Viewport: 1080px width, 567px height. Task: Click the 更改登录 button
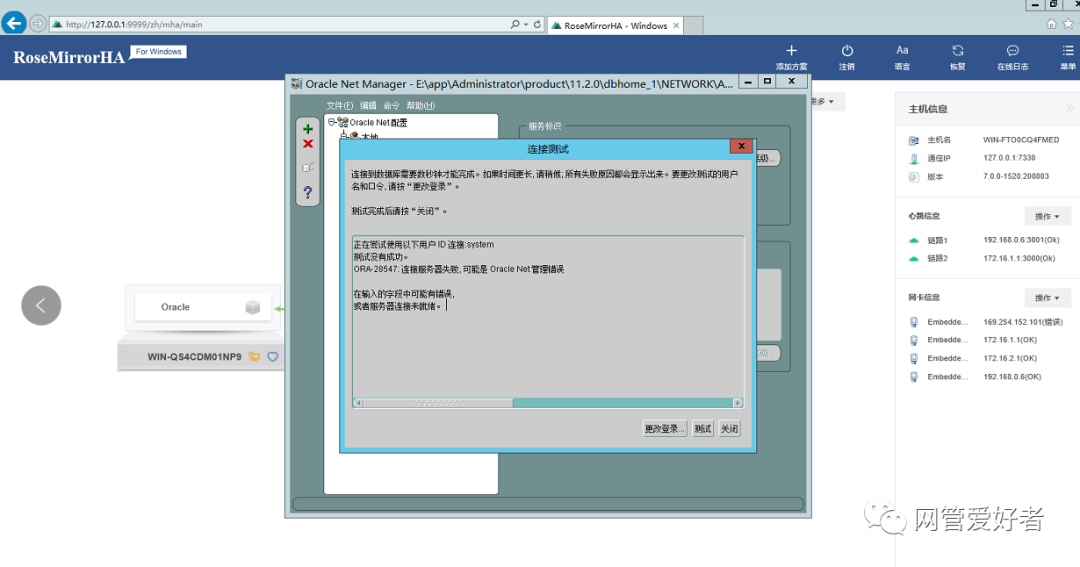point(664,429)
